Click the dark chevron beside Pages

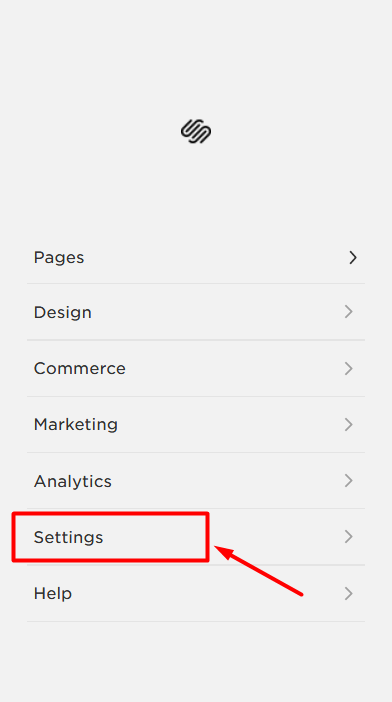(x=353, y=257)
